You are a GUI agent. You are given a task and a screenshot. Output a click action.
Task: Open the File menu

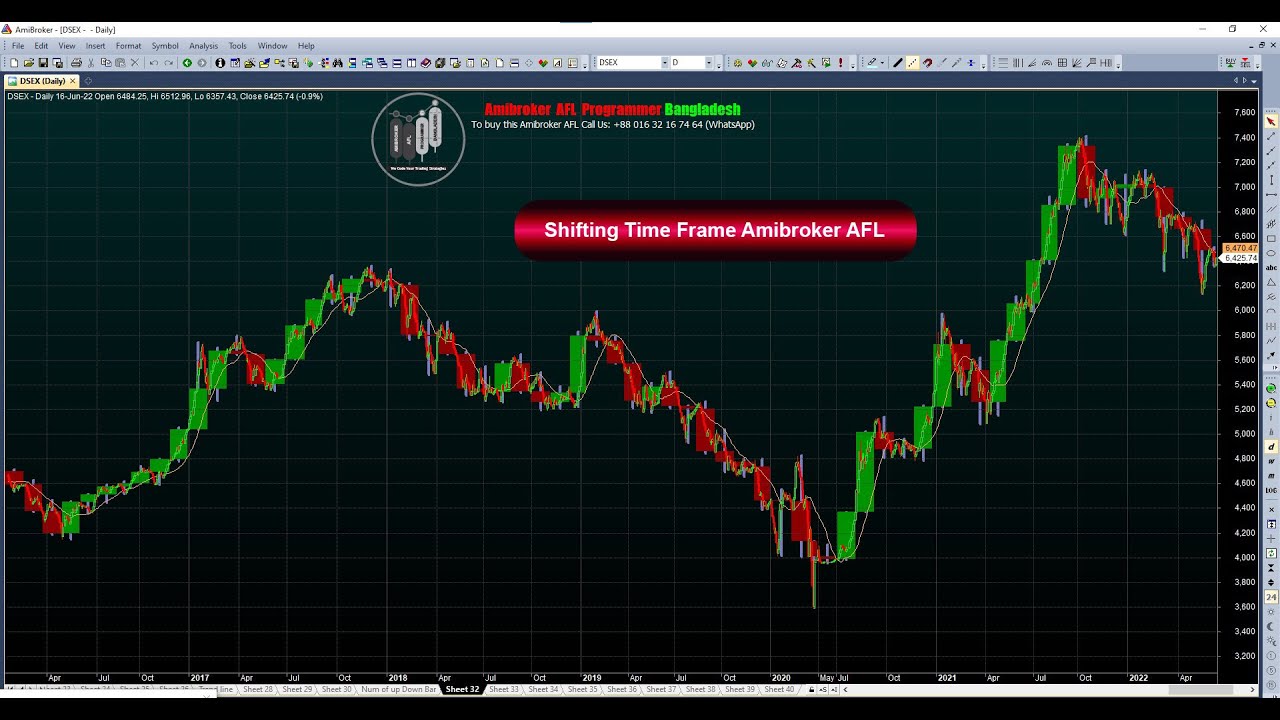coord(17,46)
